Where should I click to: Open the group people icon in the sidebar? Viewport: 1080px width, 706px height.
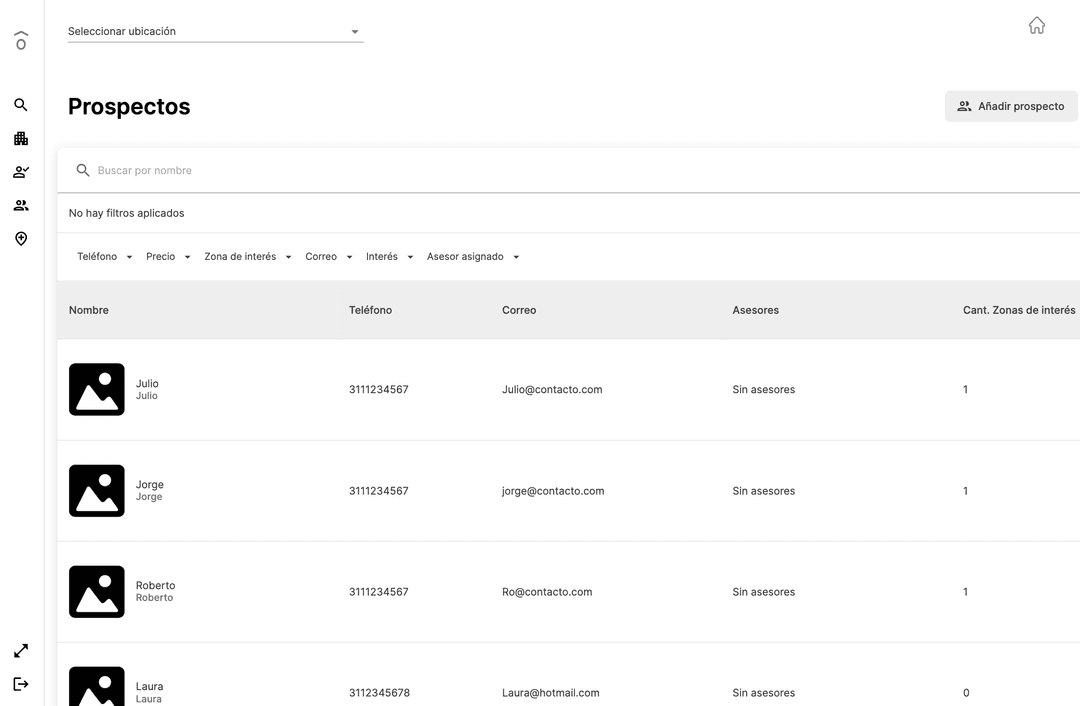pos(21,206)
